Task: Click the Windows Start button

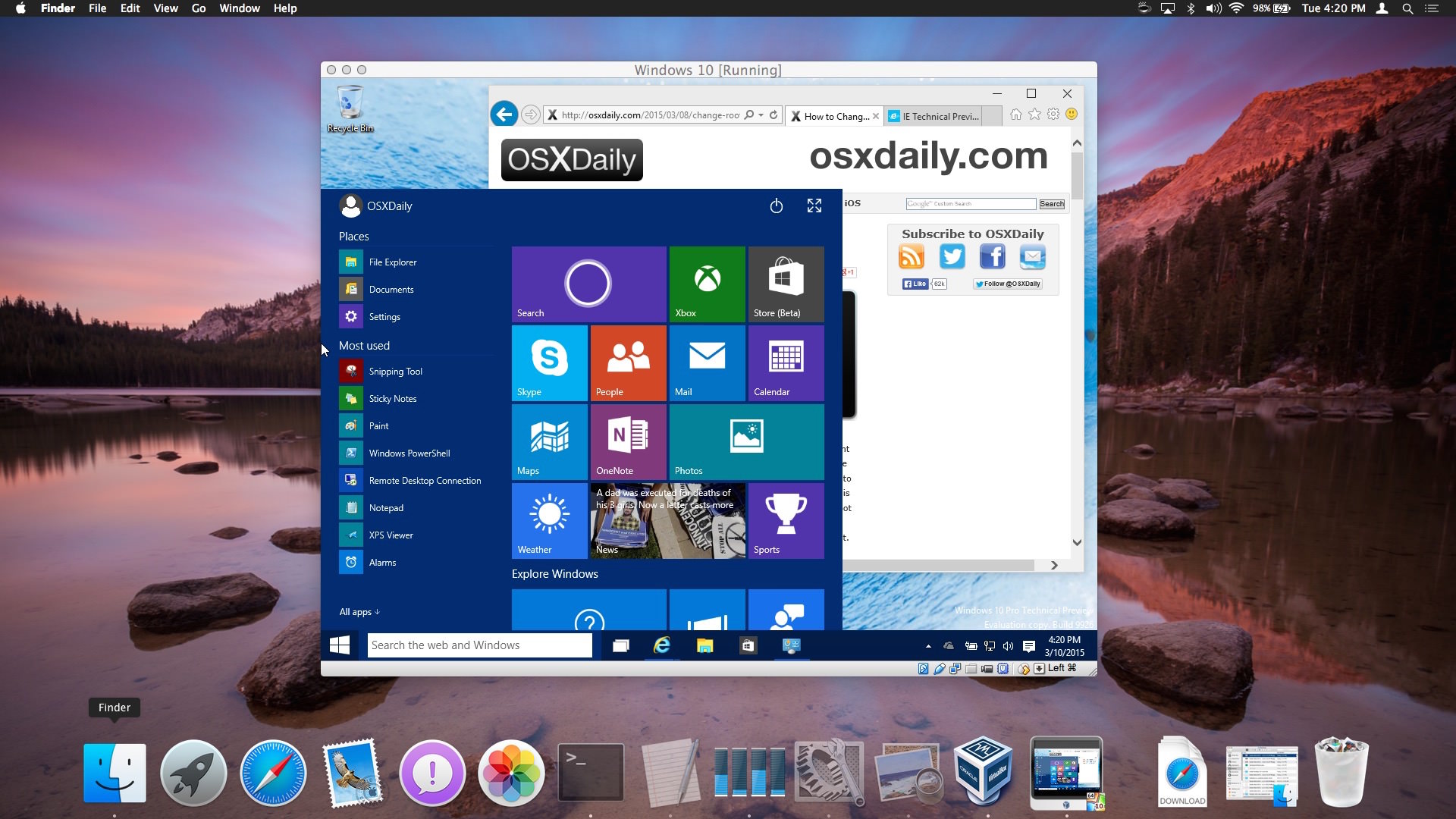Action: (x=340, y=645)
